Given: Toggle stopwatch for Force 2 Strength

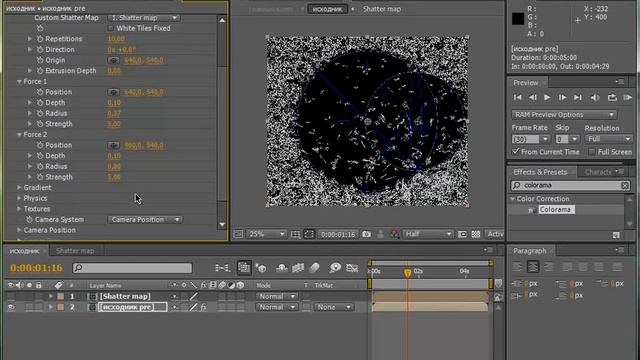Looking at the screenshot, I should [40, 177].
